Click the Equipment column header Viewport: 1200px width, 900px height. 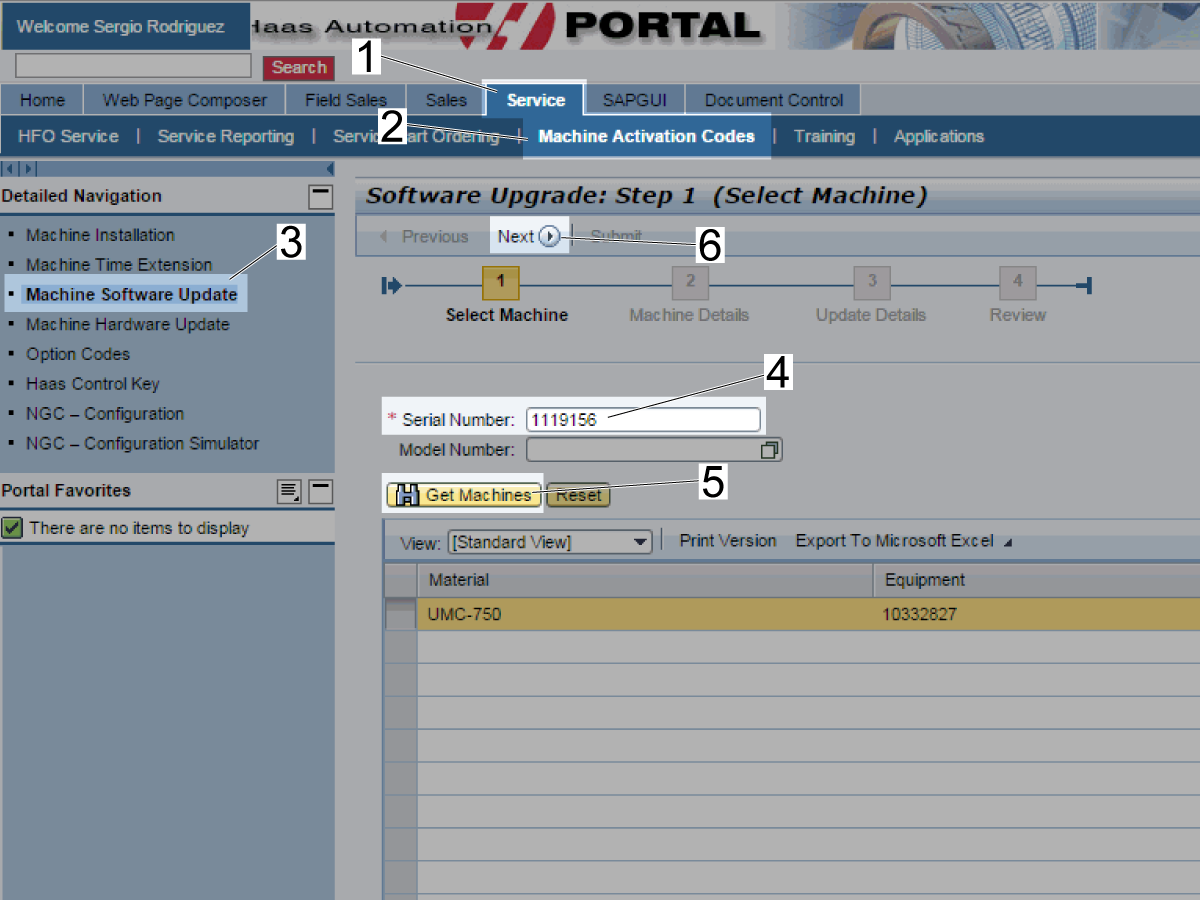(1036, 580)
